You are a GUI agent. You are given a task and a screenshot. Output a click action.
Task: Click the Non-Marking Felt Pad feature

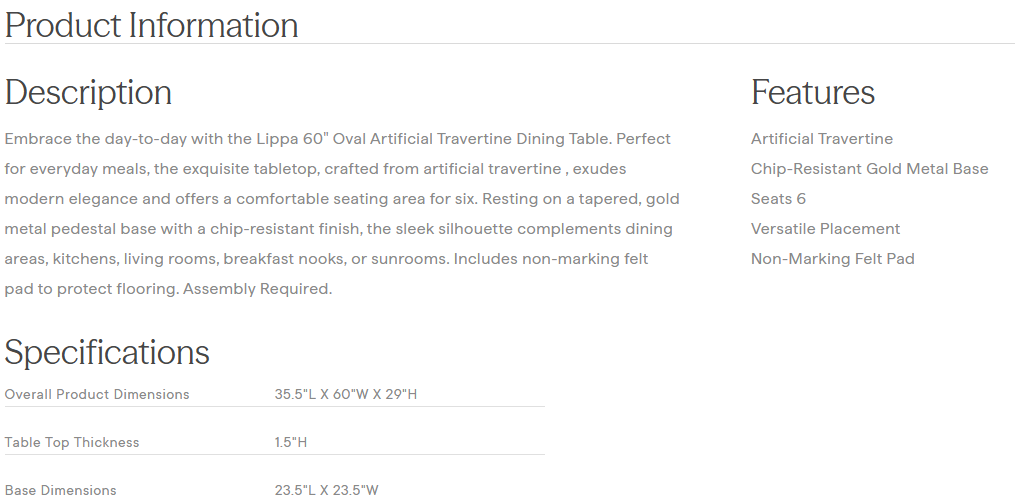pyautogui.click(x=832, y=259)
